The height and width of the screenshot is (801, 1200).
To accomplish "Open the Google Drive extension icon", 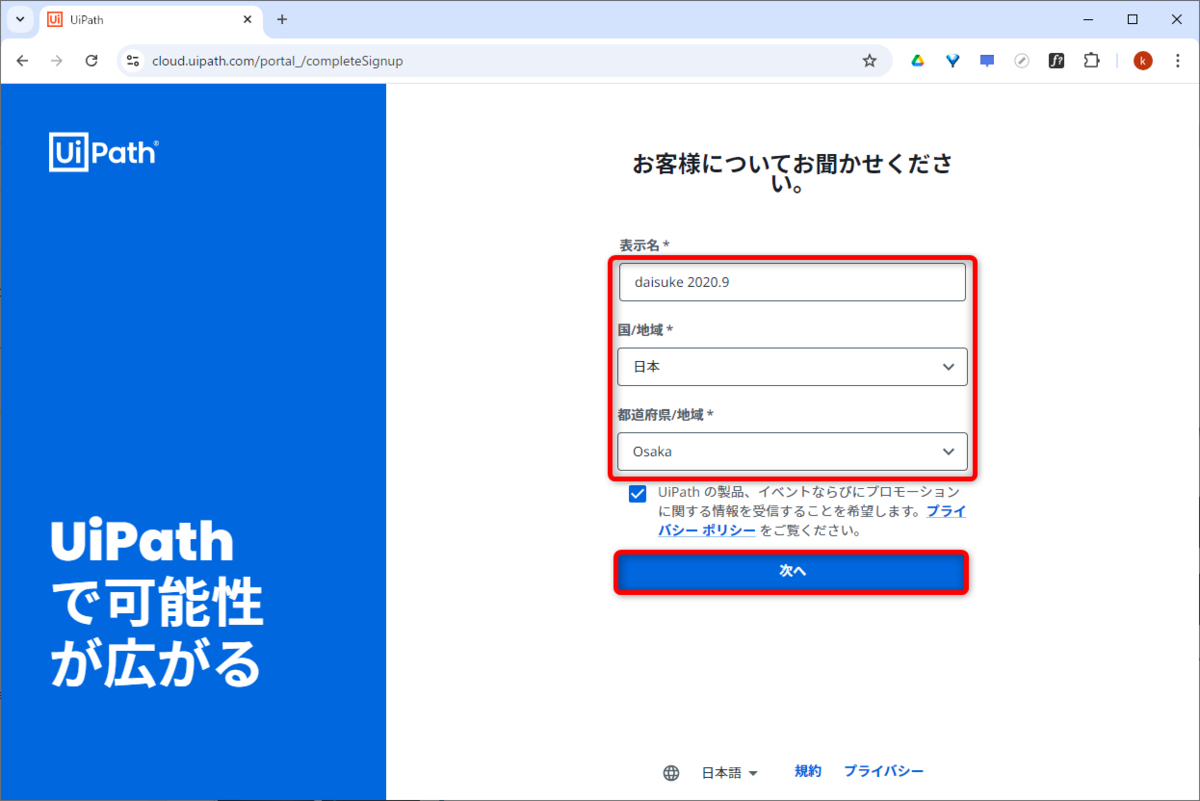I will 917,61.
